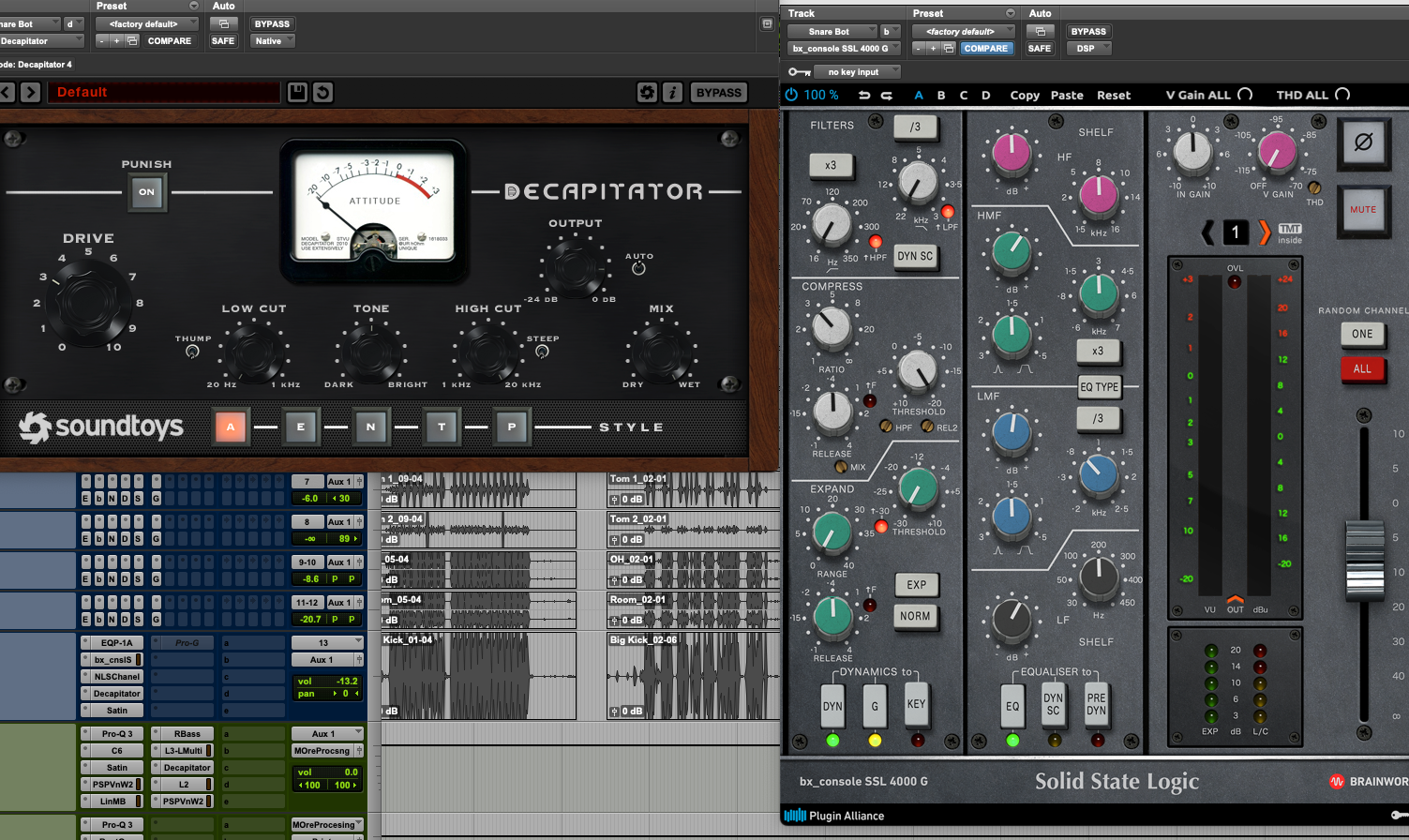
Task: Toggle the red MUTE button
Action: (1363, 210)
